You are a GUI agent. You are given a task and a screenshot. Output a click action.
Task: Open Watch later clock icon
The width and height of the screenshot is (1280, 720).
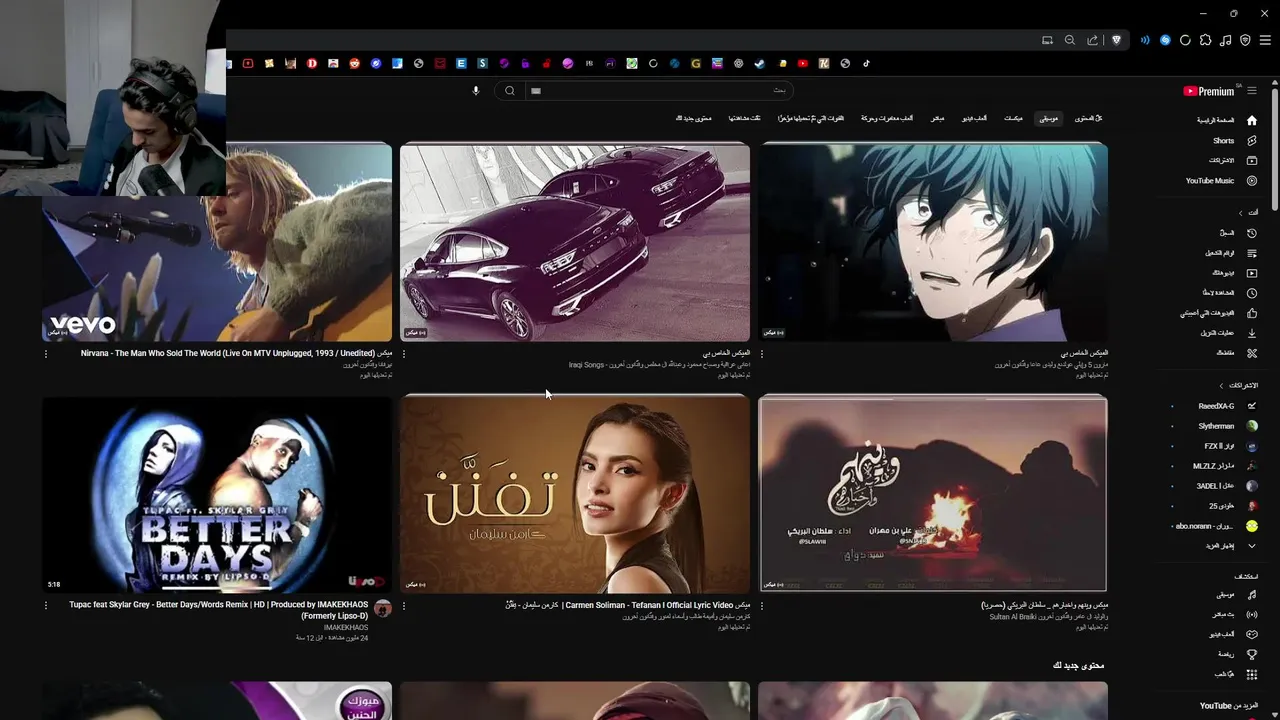click(1251, 293)
